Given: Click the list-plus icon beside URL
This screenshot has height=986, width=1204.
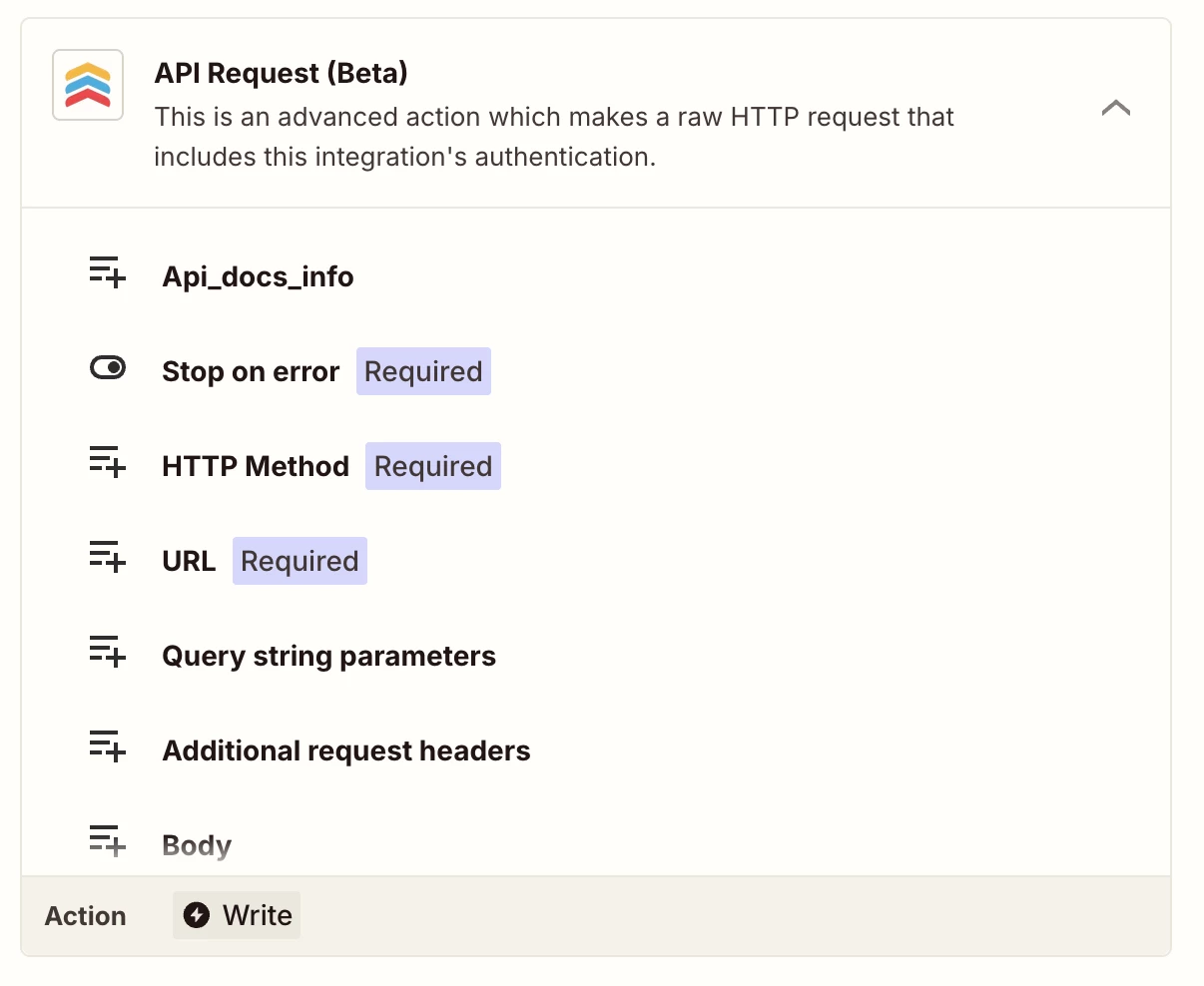Looking at the screenshot, I should coord(108,557).
